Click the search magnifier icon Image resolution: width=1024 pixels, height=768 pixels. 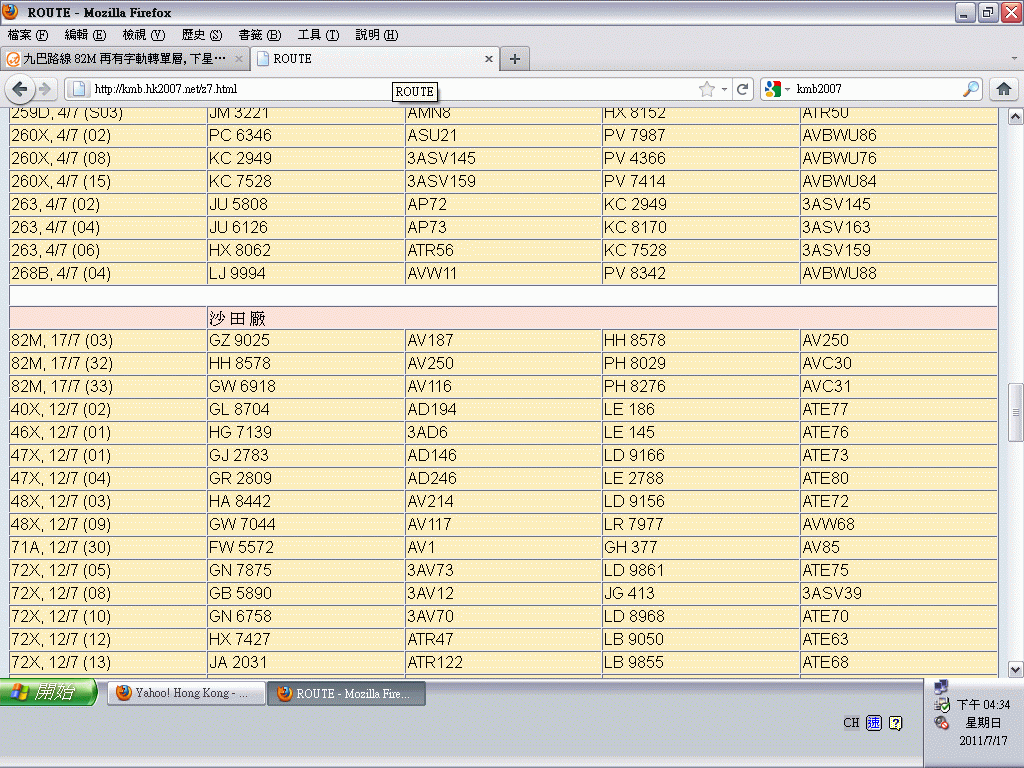click(970, 89)
